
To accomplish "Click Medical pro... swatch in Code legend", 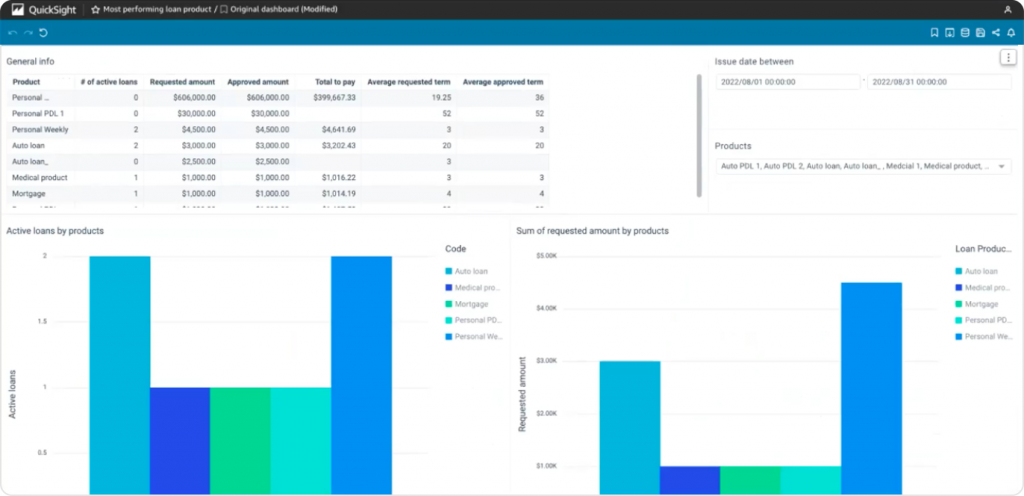I will pyautogui.click(x=449, y=287).
